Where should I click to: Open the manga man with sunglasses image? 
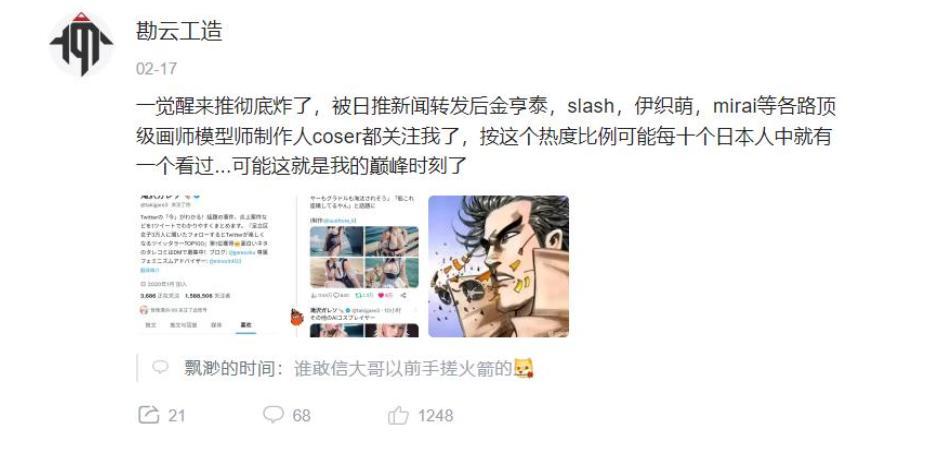498,266
